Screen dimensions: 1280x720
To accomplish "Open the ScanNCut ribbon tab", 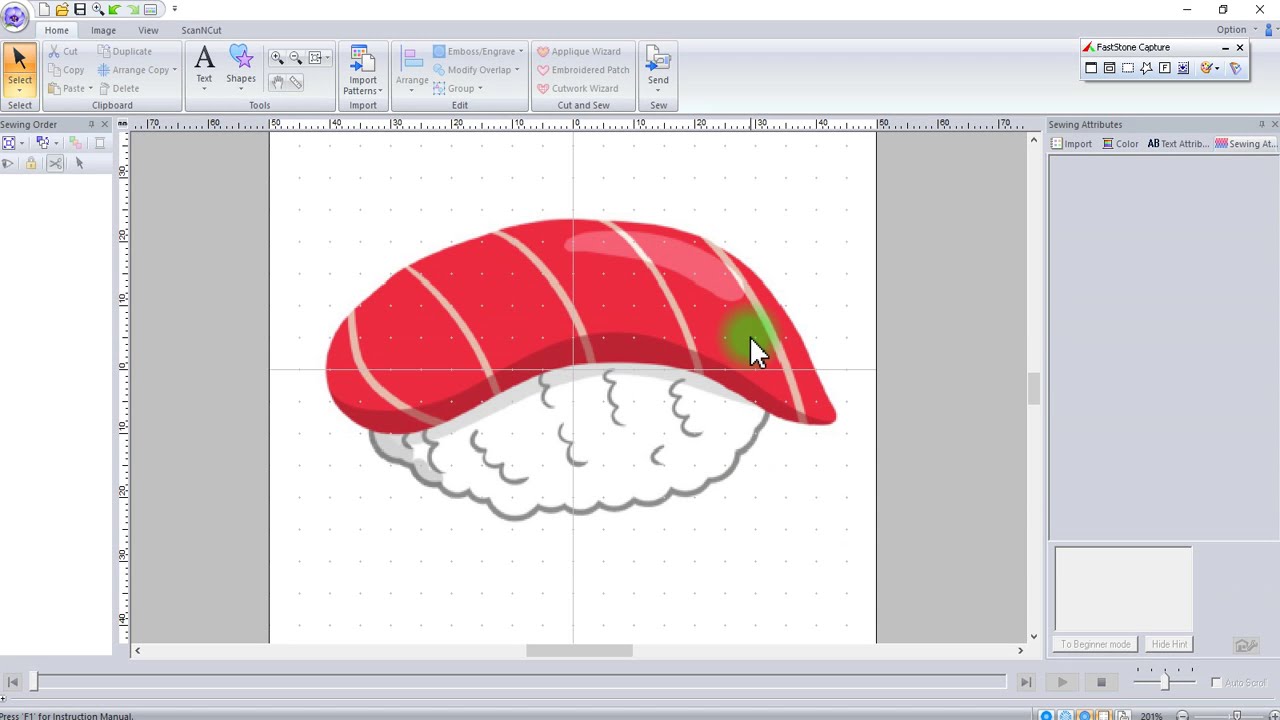I will (201, 30).
